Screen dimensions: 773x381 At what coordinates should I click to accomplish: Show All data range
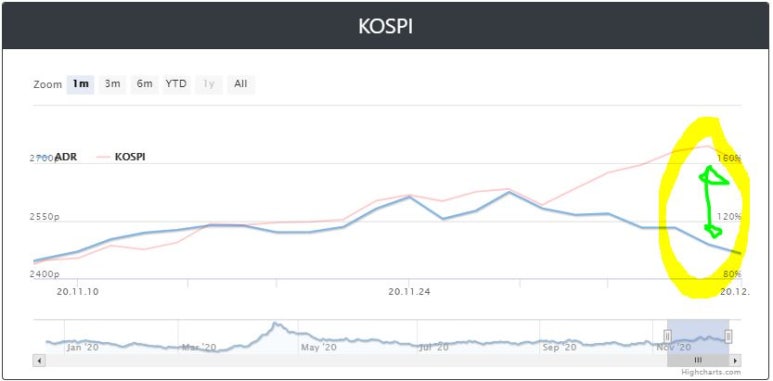(x=241, y=84)
